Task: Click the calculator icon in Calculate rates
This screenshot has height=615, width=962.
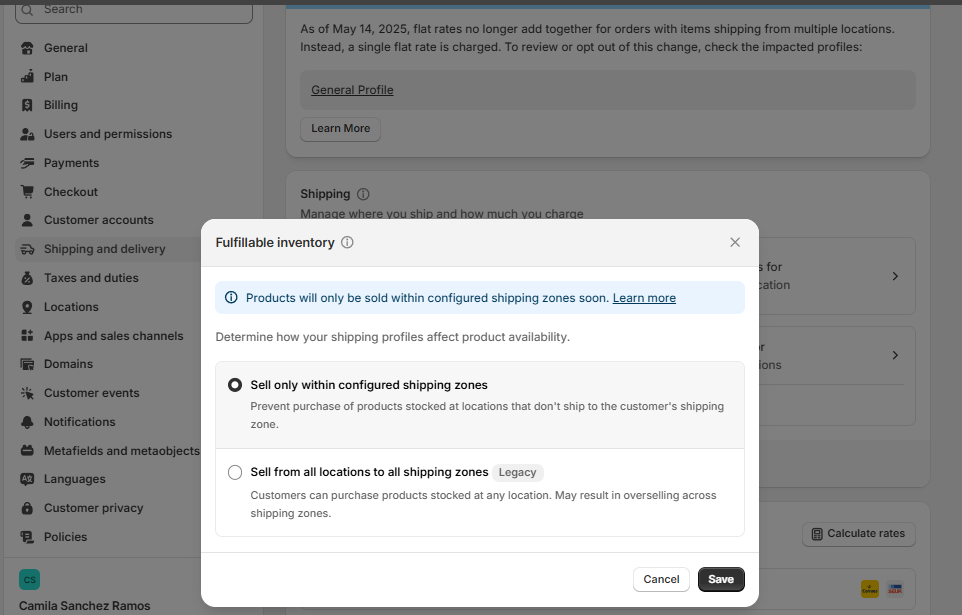Action: pos(817,534)
